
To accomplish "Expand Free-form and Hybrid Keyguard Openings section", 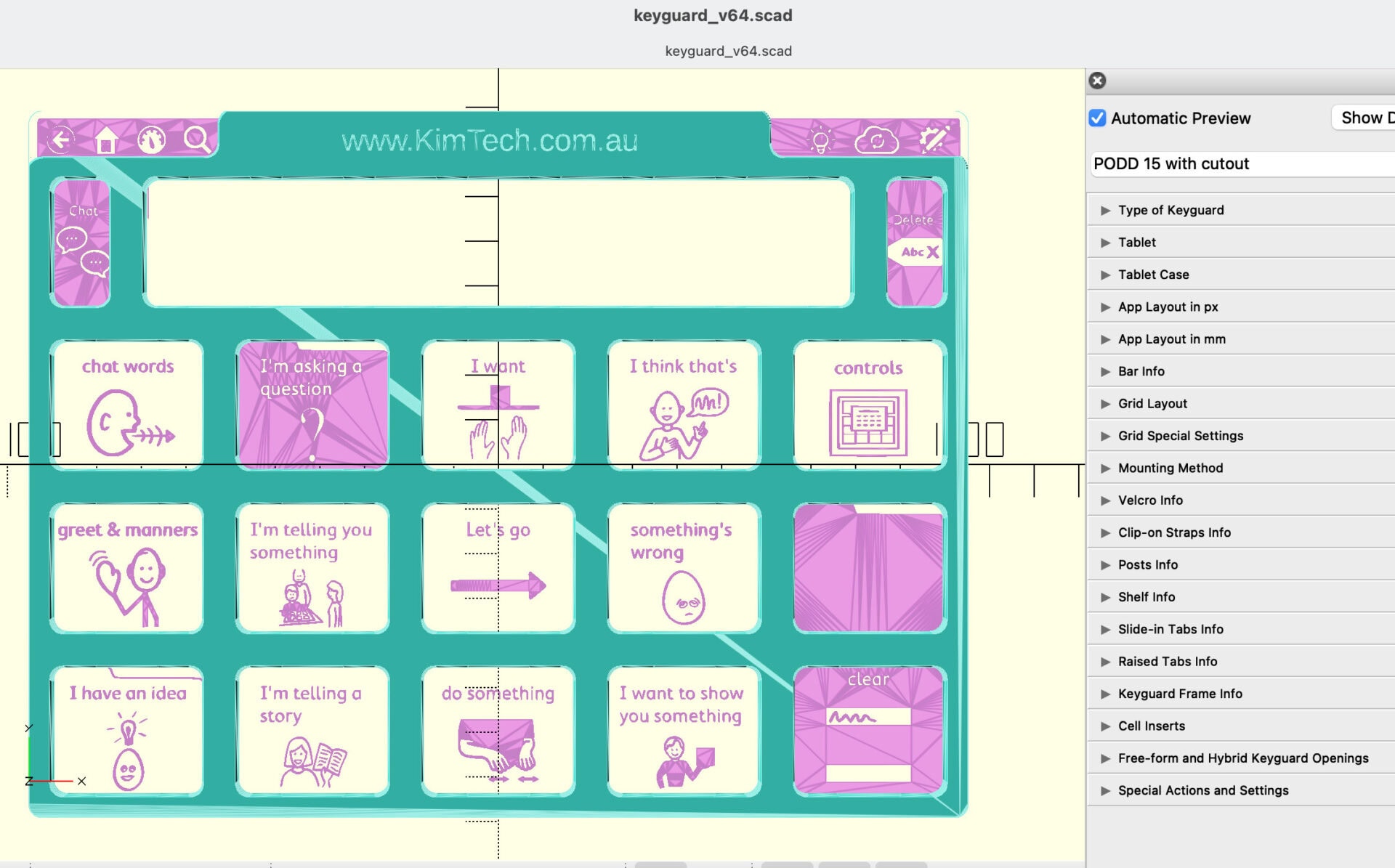I will [1242, 758].
